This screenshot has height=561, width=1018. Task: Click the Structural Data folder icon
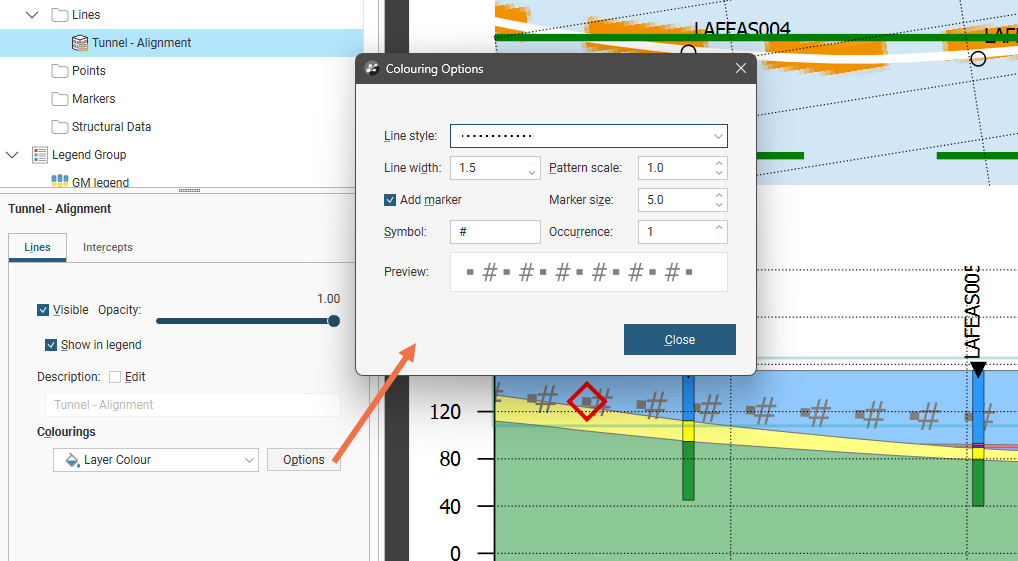[60, 127]
